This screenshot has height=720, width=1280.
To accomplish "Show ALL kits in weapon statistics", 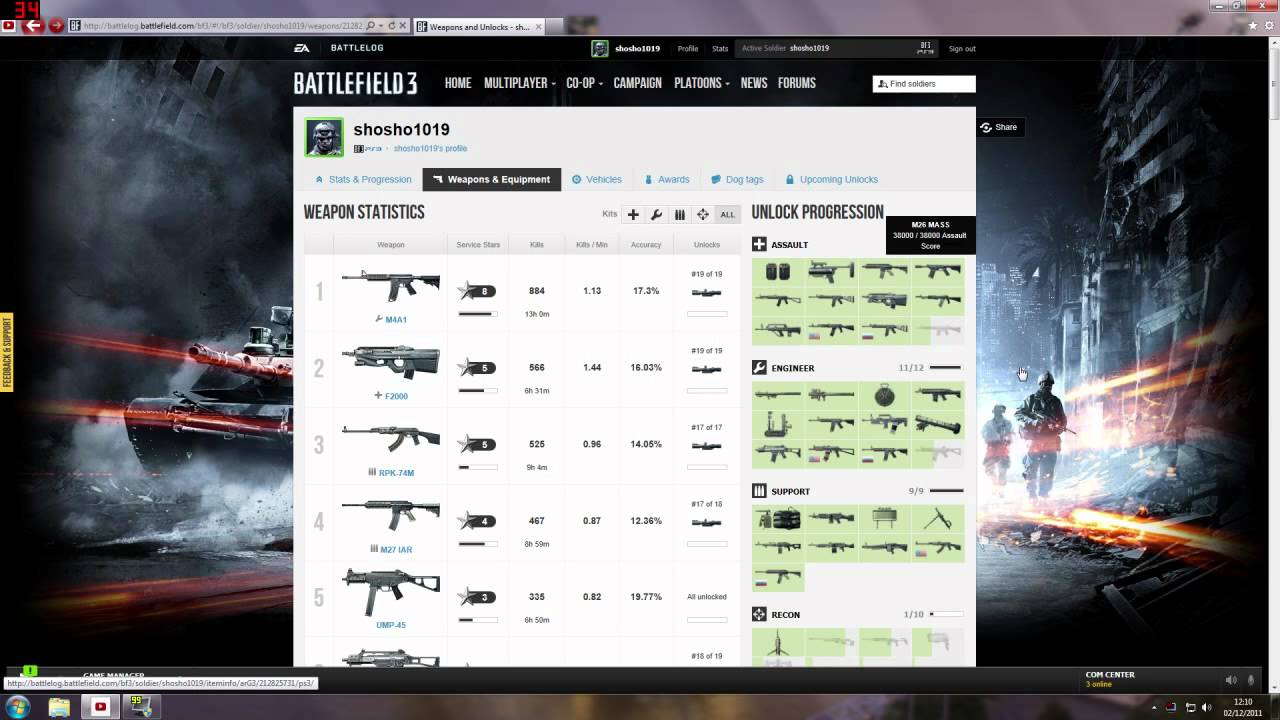I will coord(727,214).
